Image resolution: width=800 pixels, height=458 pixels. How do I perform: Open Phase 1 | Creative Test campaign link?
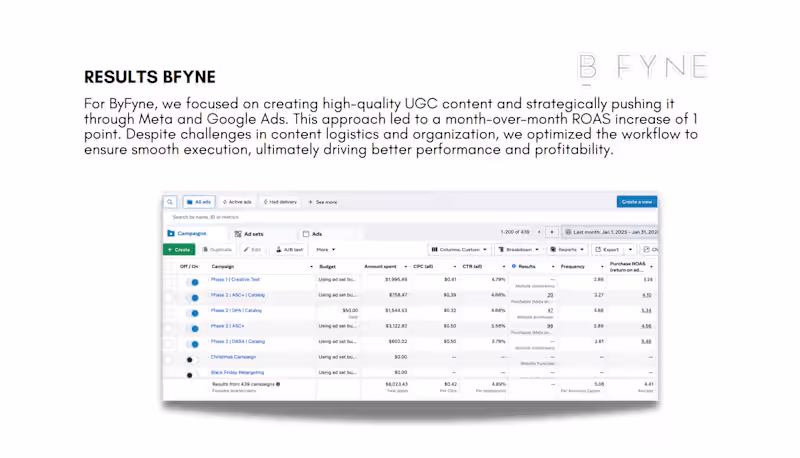pyautogui.click(x=235, y=279)
